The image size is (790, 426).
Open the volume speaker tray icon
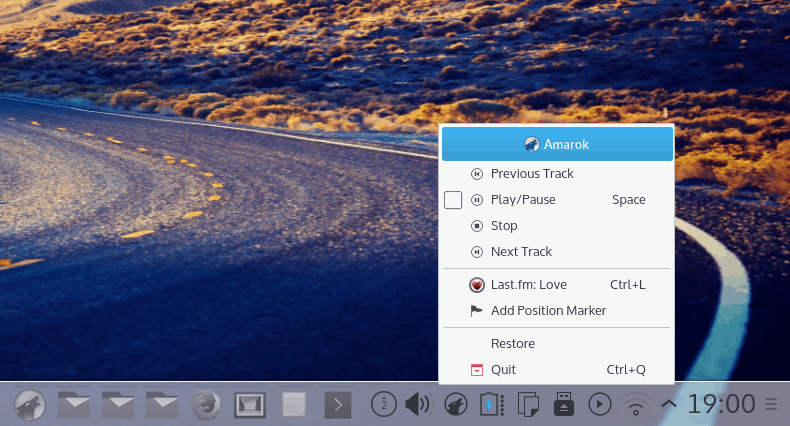[418, 404]
